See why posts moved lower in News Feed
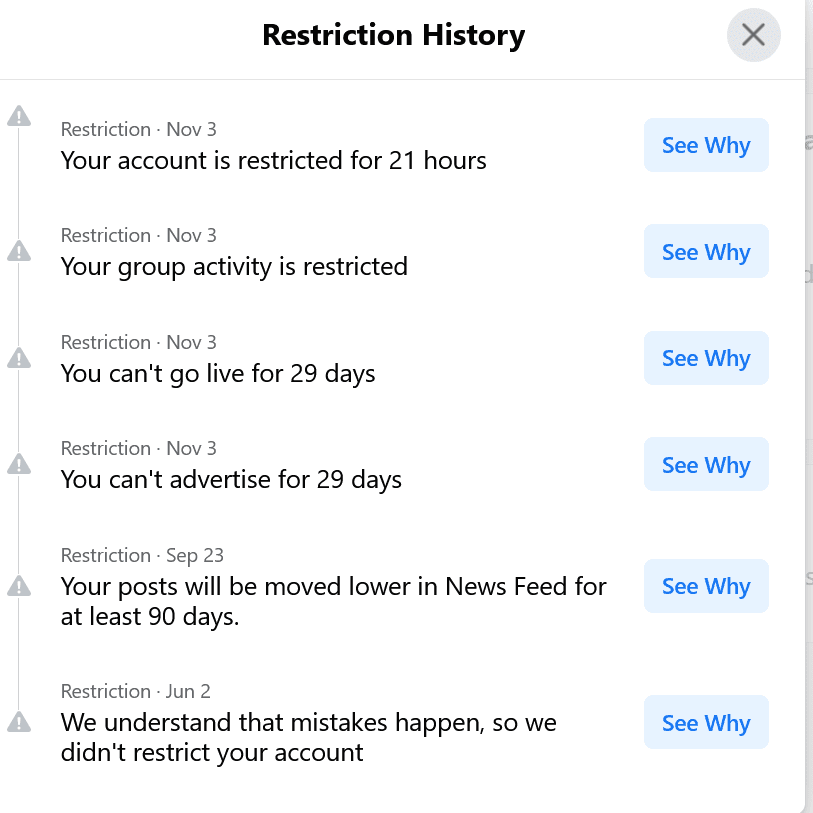 point(706,586)
